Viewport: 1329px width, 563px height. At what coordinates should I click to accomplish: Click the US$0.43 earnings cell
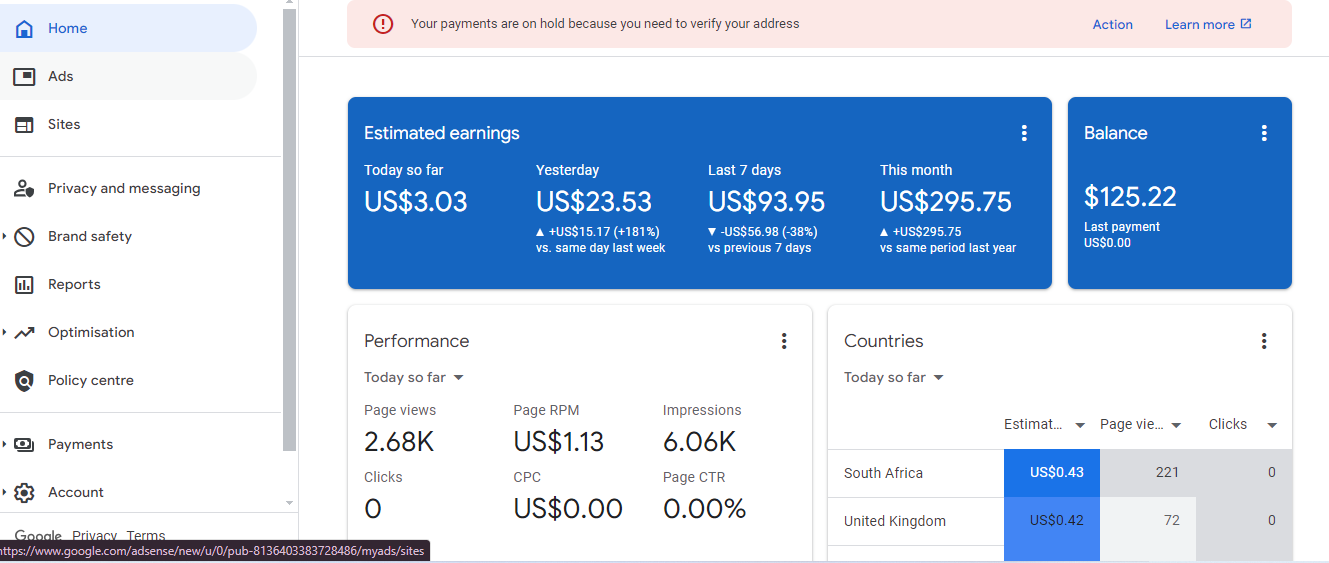point(1052,473)
